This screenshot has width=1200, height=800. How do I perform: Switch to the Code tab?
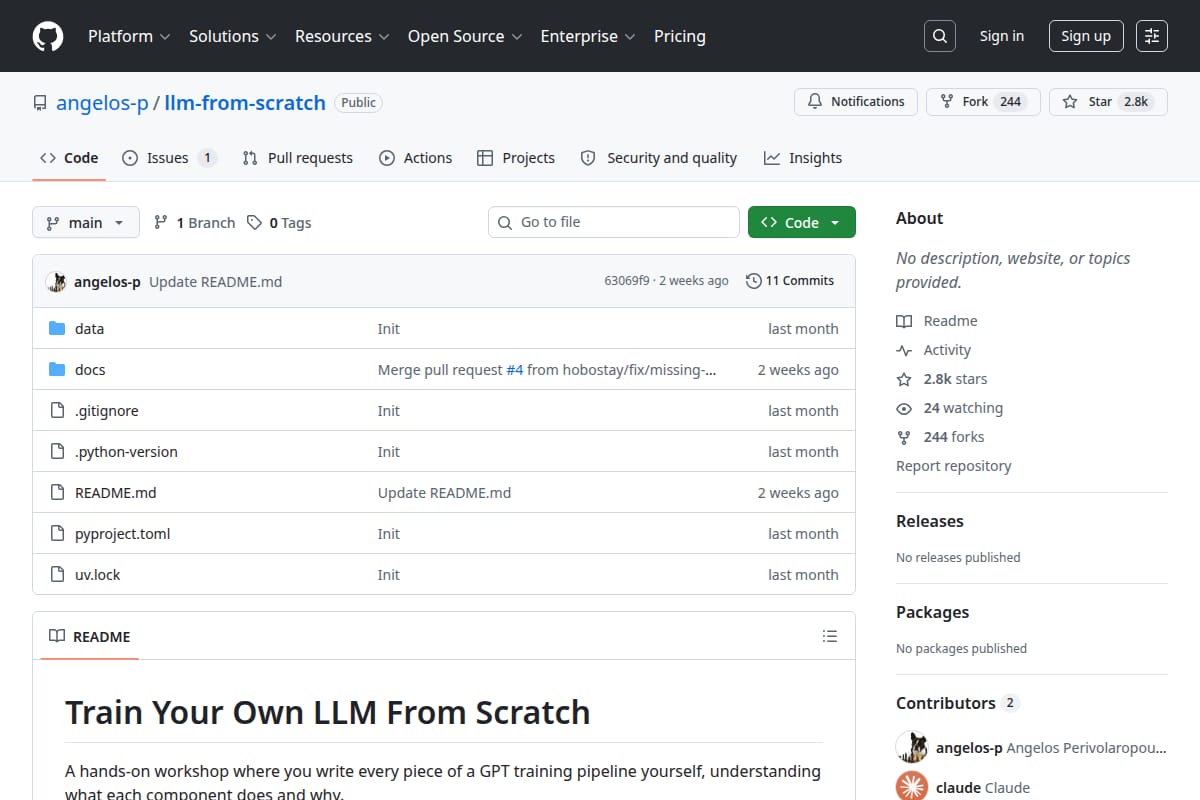pos(69,158)
